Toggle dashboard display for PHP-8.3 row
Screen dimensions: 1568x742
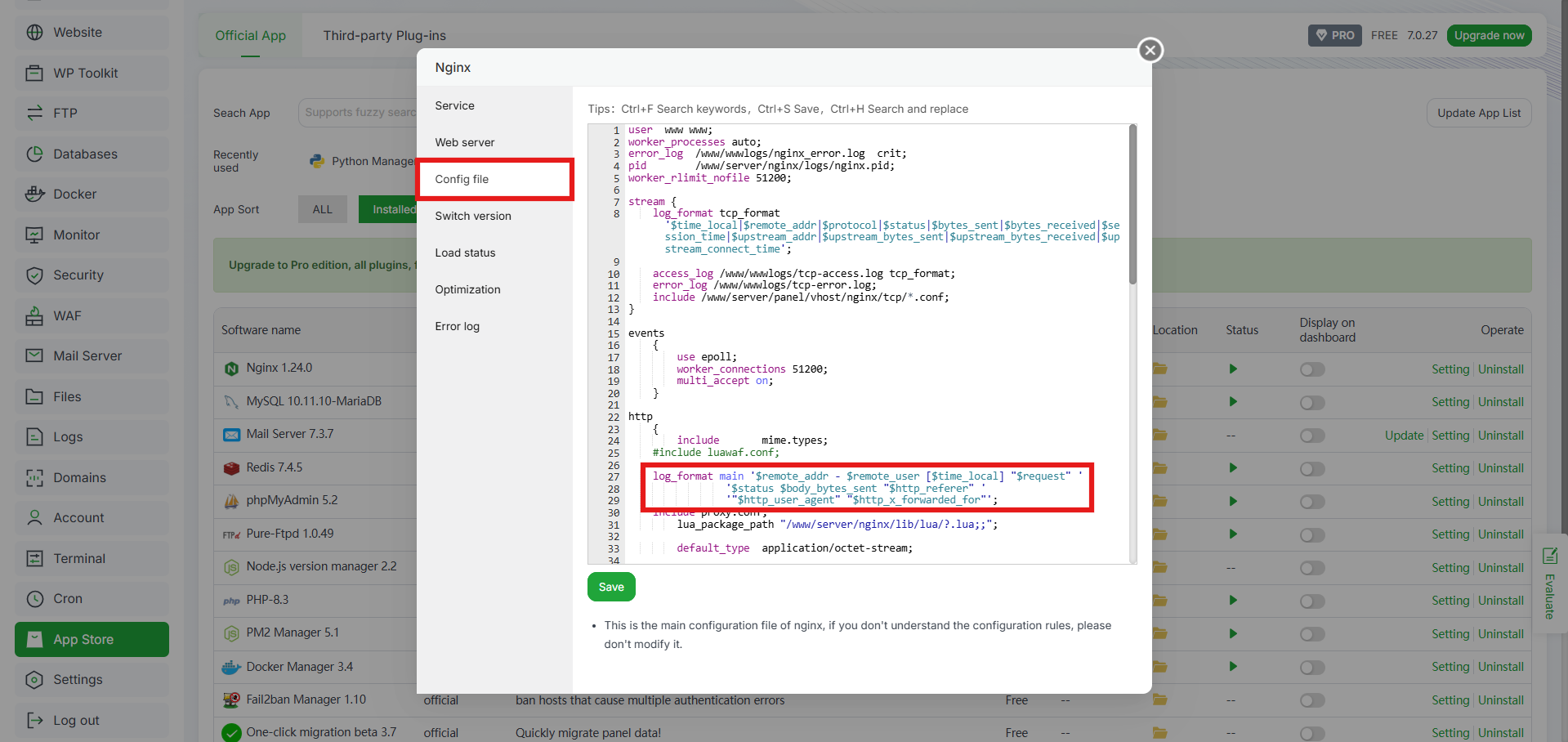click(1312, 601)
